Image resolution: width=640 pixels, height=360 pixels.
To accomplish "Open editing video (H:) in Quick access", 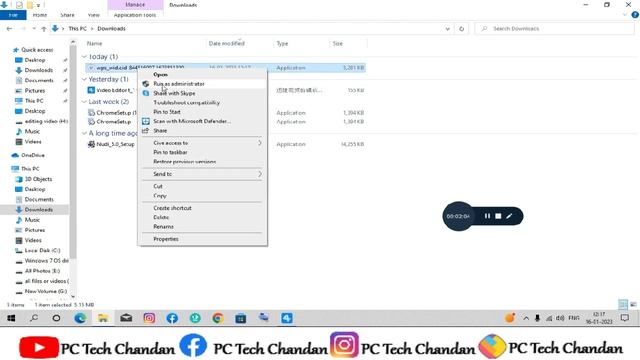I will click(46, 121).
